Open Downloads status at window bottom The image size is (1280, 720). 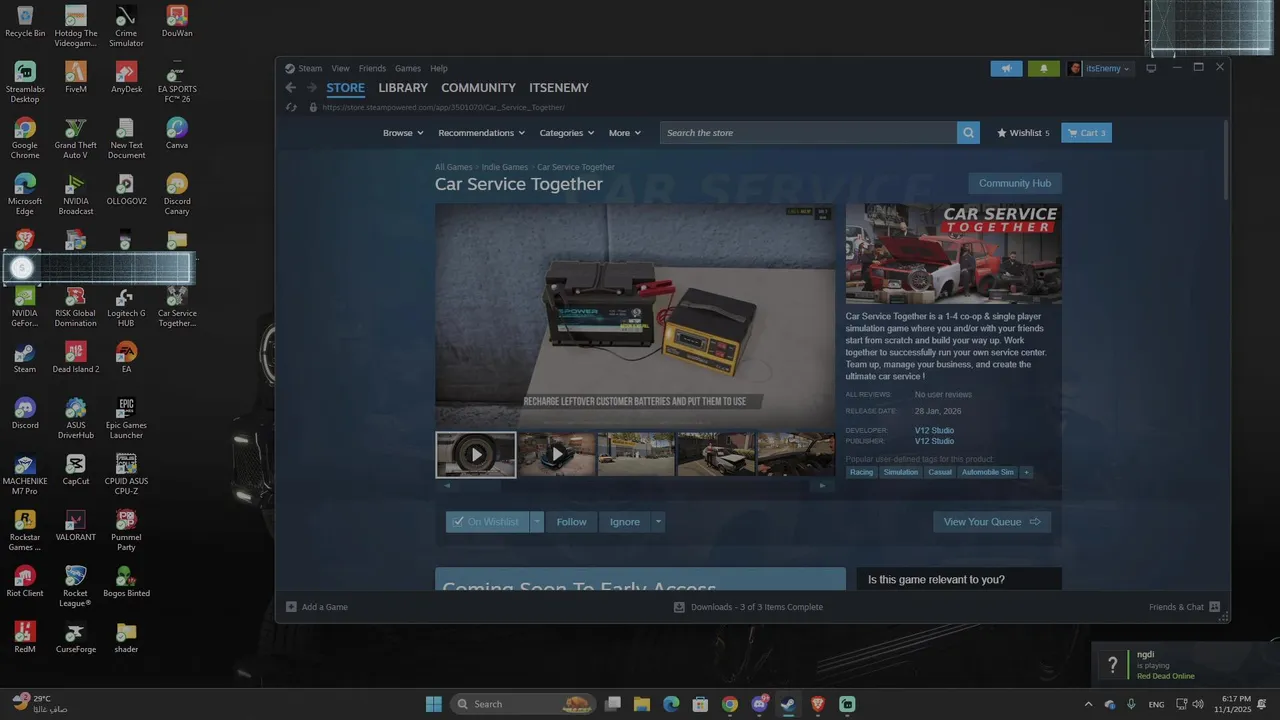(x=748, y=607)
